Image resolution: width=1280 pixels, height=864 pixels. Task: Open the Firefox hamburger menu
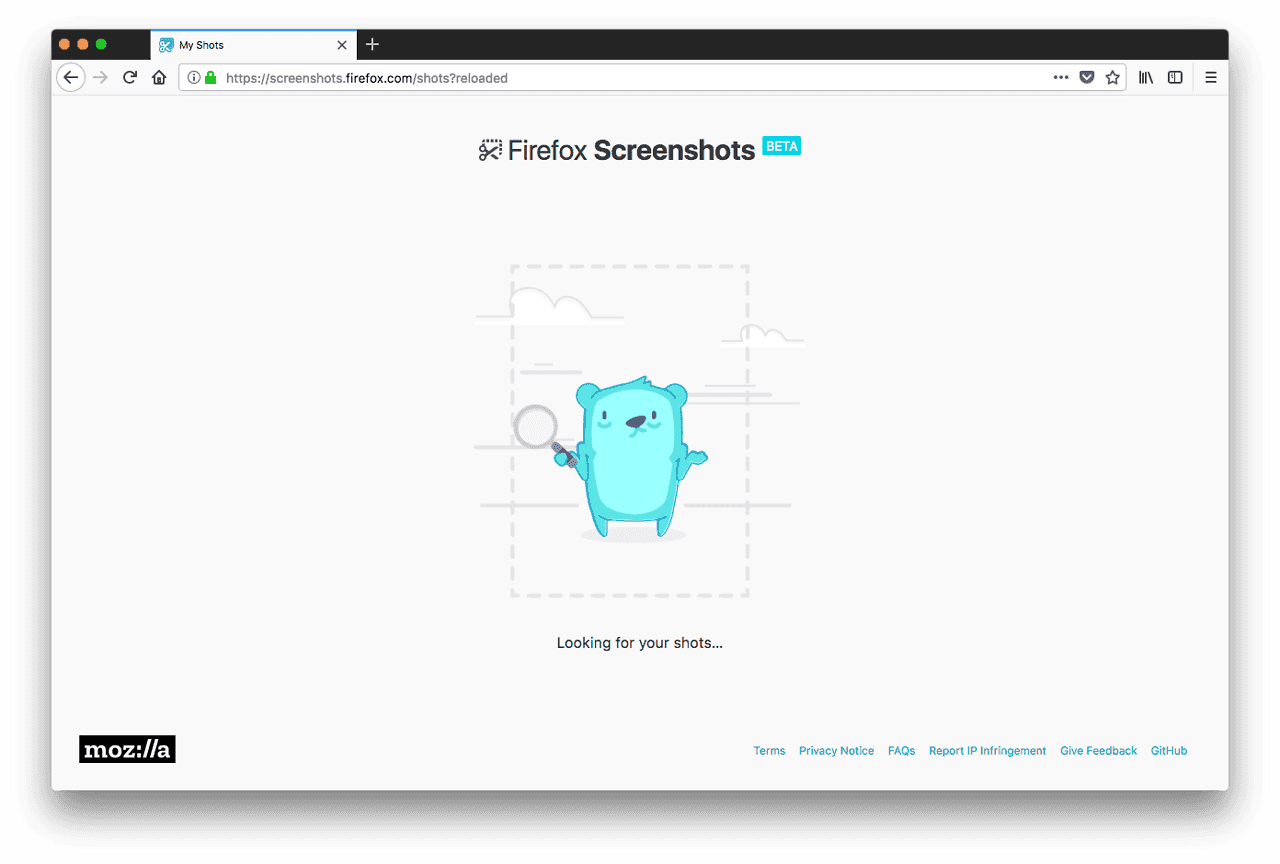point(1211,78)
